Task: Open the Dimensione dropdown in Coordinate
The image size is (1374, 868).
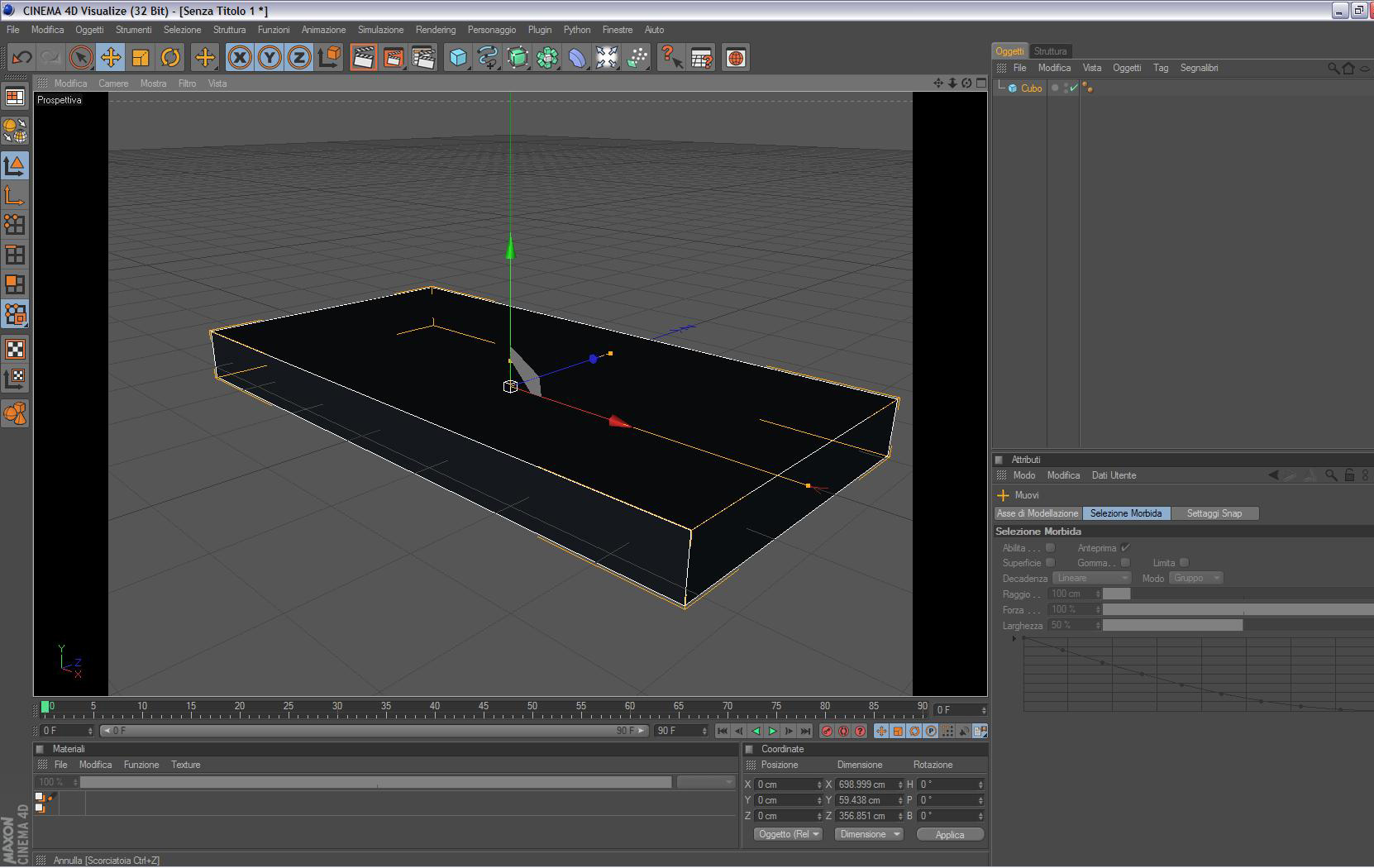Action: pyautogui.click(x=868, y=834)
